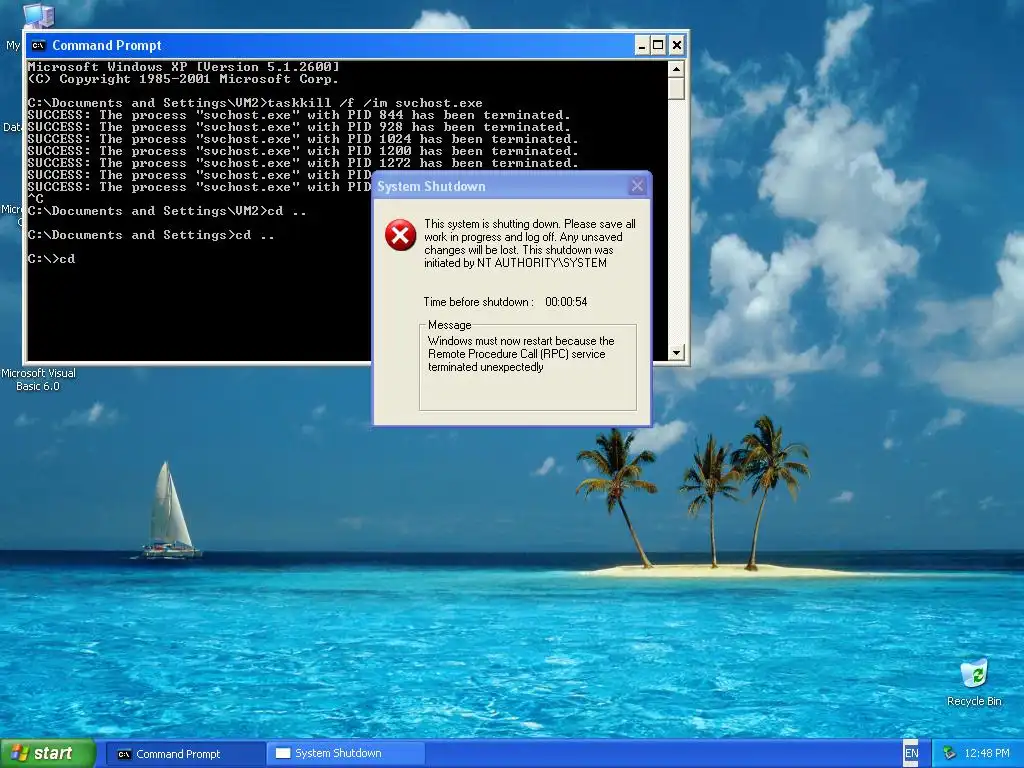Click the disabled System Shutdown close button
Image resolution: width=1024 pixels, height=768 pixels.
637,186
